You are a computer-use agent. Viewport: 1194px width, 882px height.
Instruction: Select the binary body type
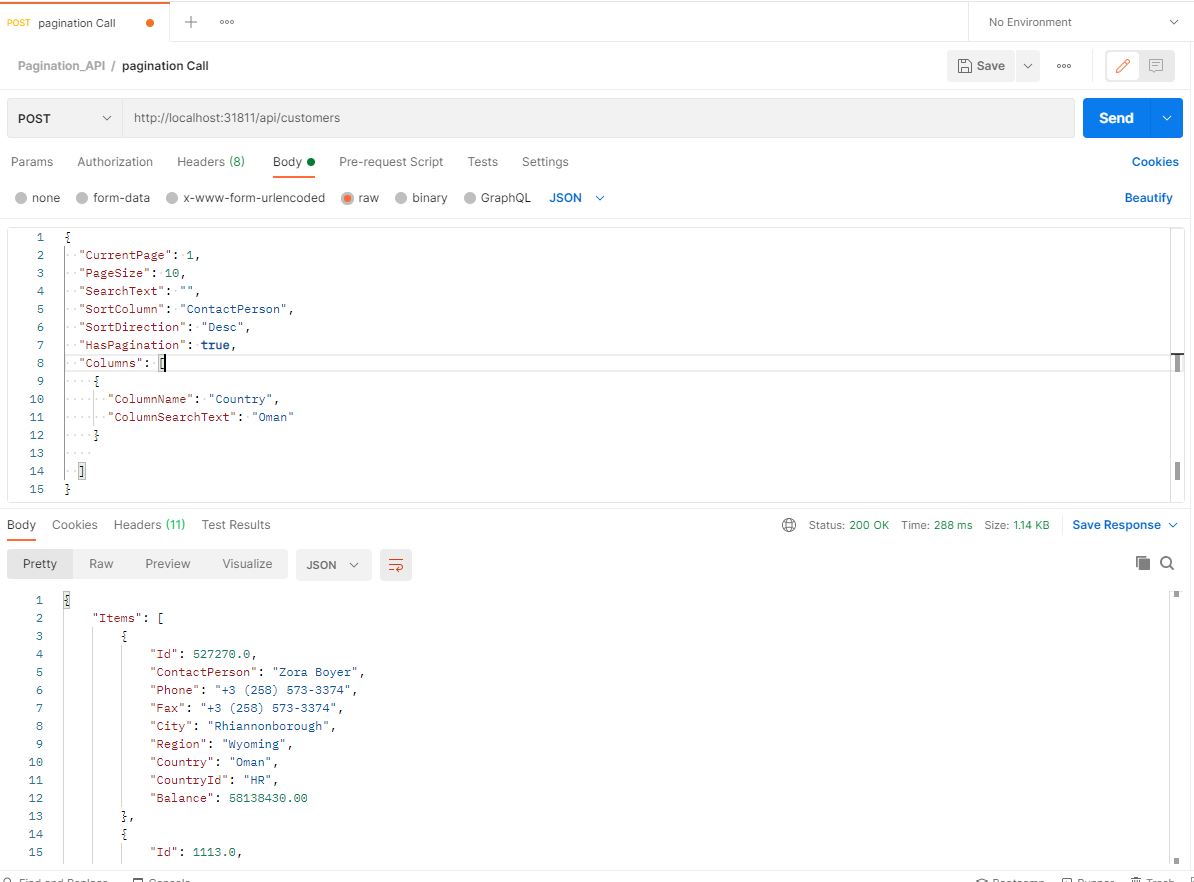[x=421, y=198]
